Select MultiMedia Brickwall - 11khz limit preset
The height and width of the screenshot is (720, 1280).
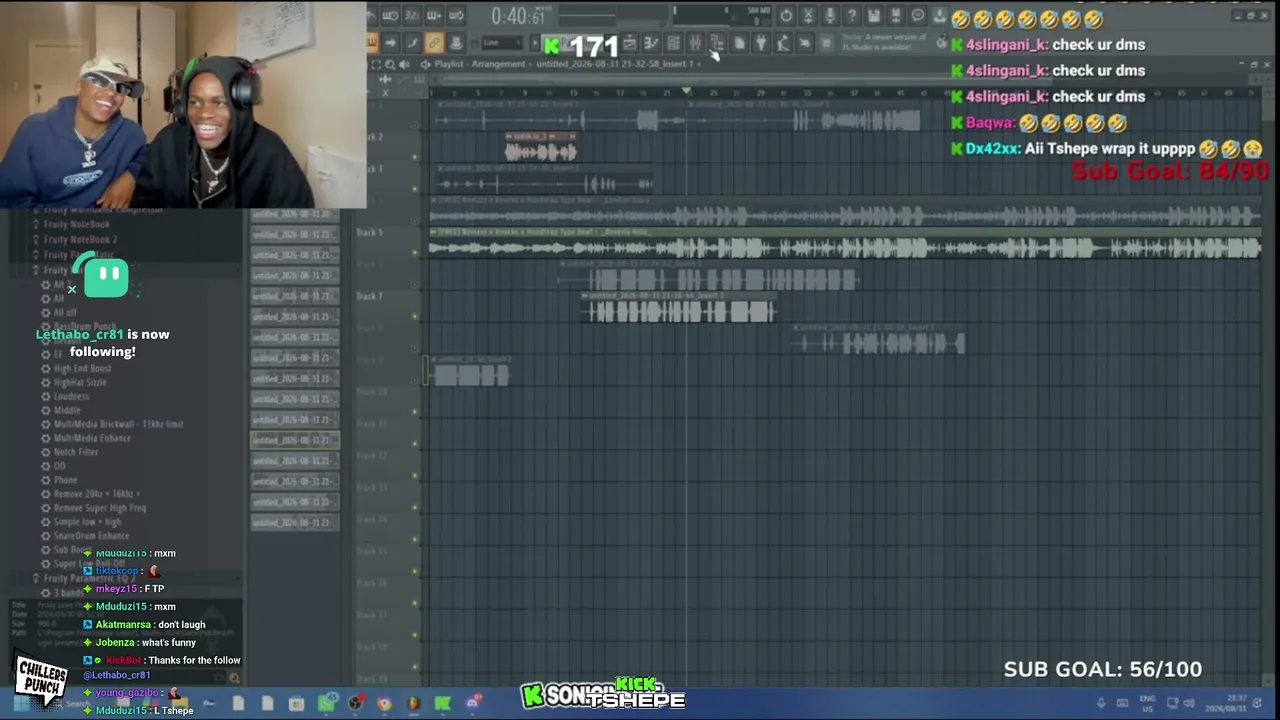click(118, 424)
